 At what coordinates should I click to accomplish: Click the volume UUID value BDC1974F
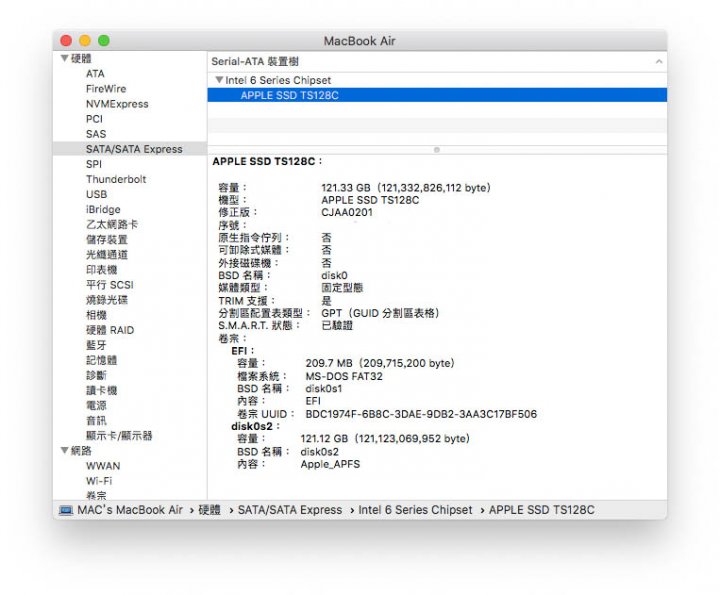[421, 414]
